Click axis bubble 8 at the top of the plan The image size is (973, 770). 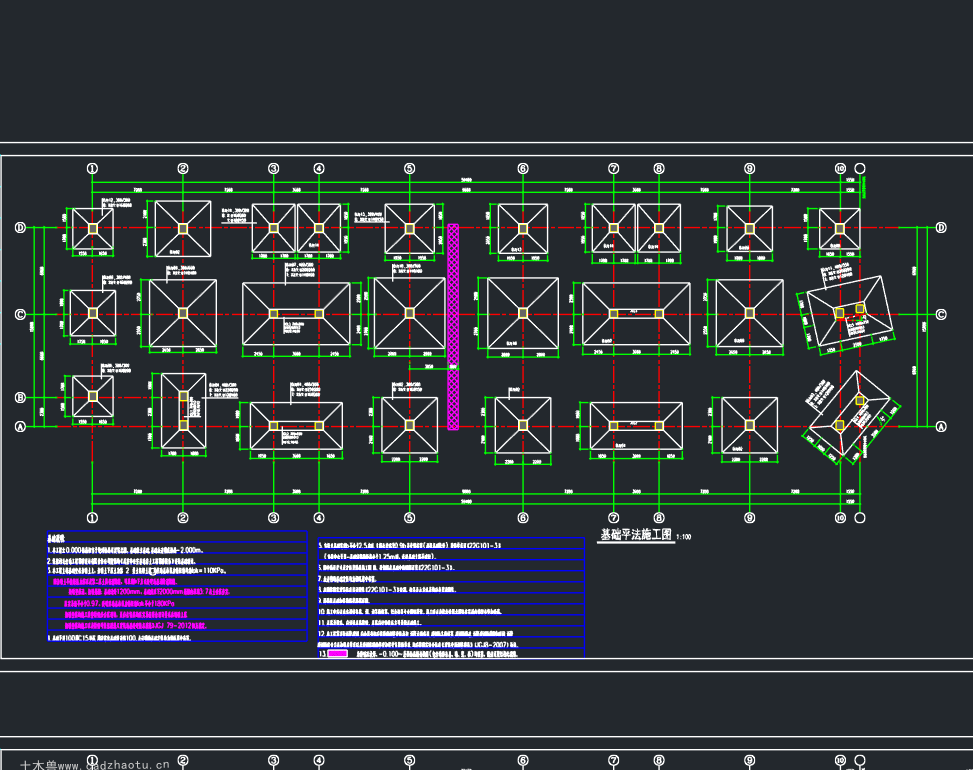coord(659,168)
